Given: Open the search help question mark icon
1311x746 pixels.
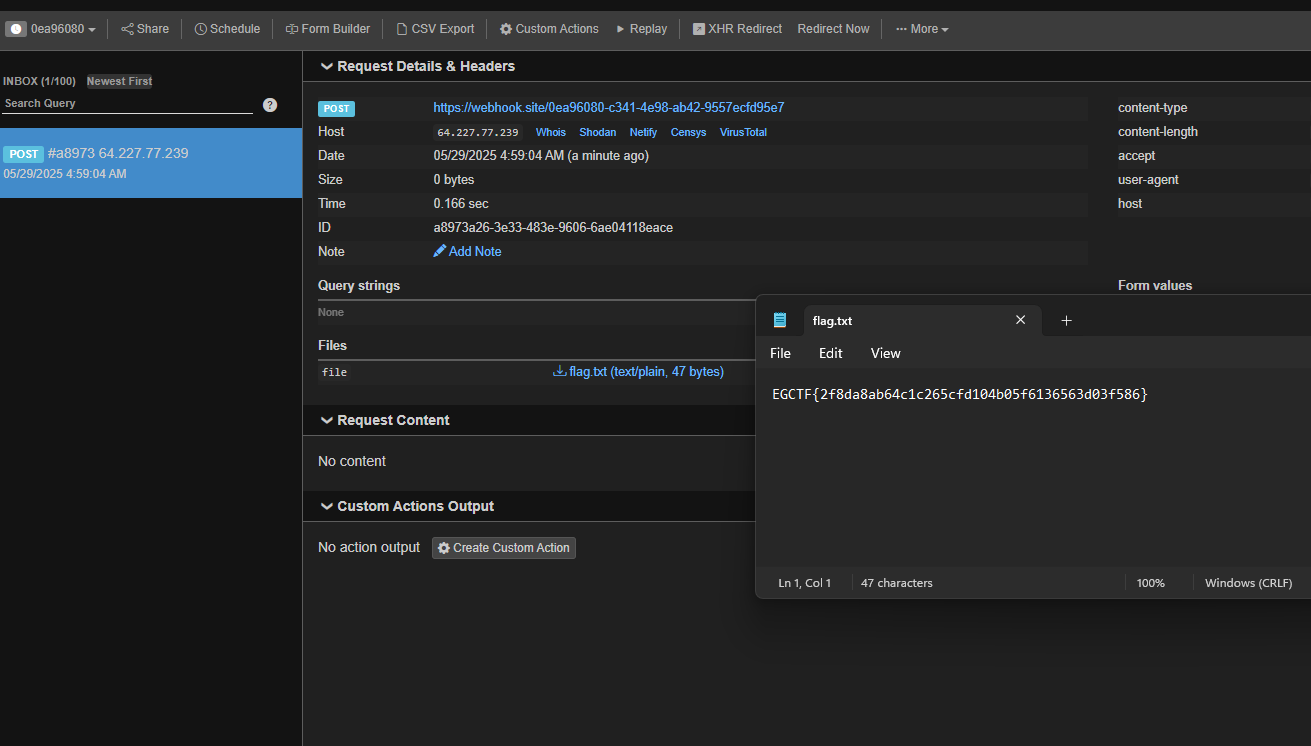Looking at the screenshot, I should coord(270,105).
